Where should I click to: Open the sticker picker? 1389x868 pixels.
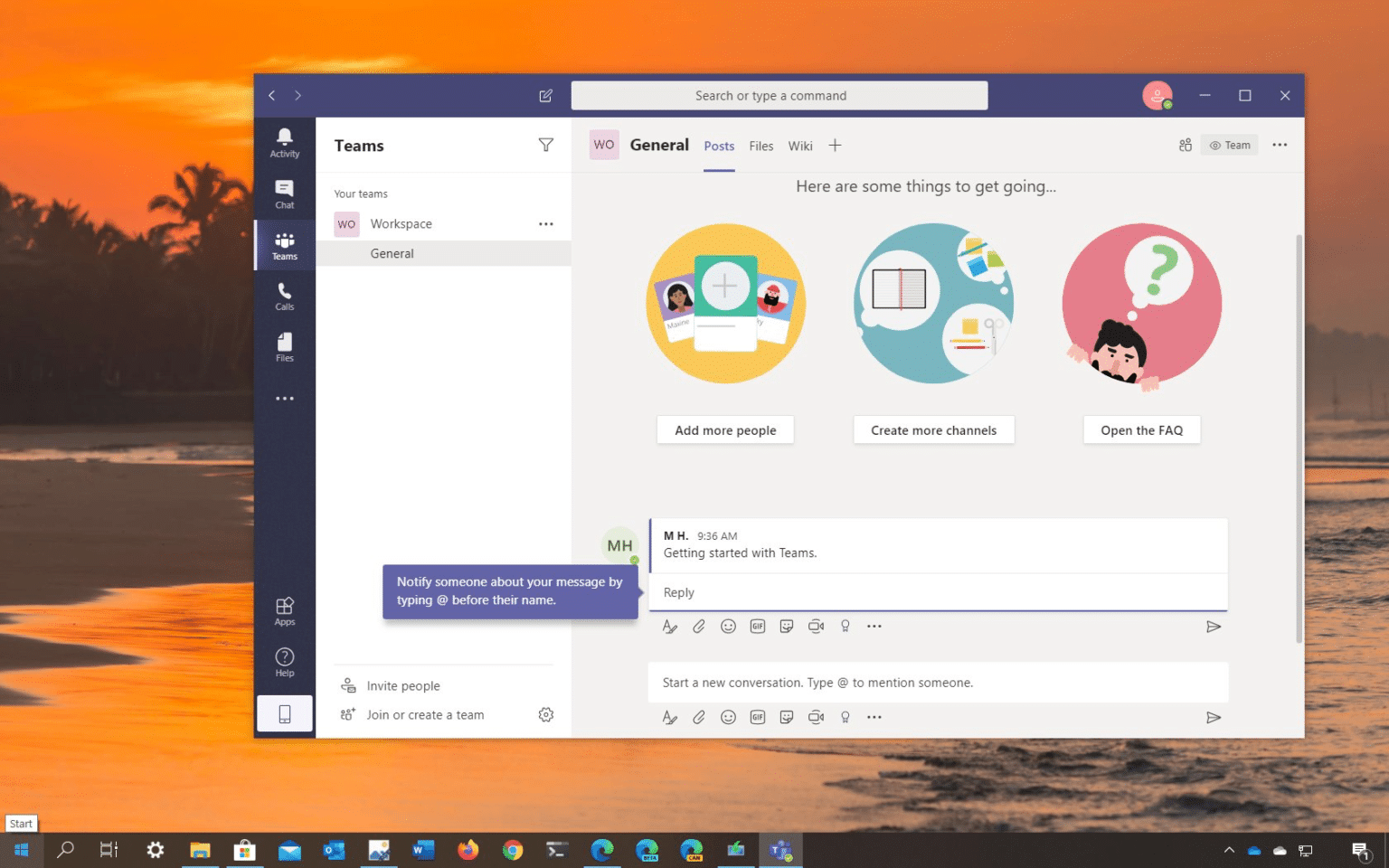[x=786, y=626]
